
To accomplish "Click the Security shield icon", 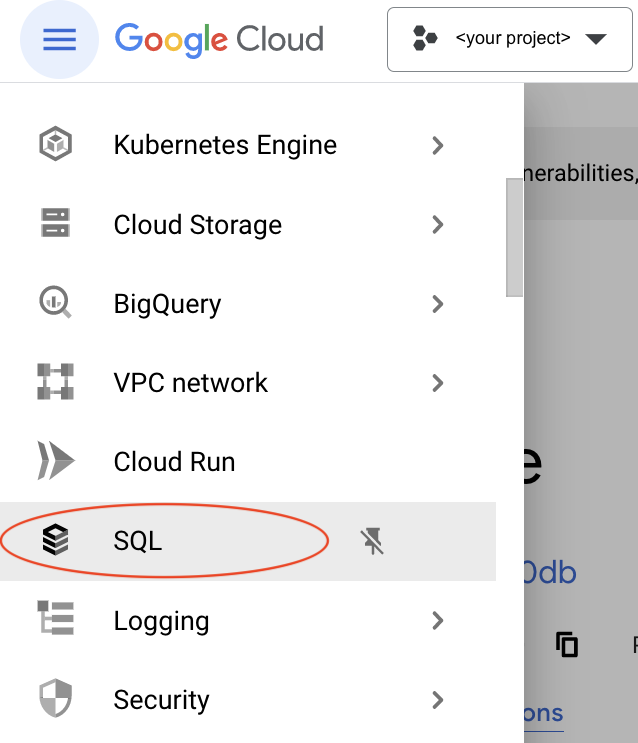I will point(55,699).
